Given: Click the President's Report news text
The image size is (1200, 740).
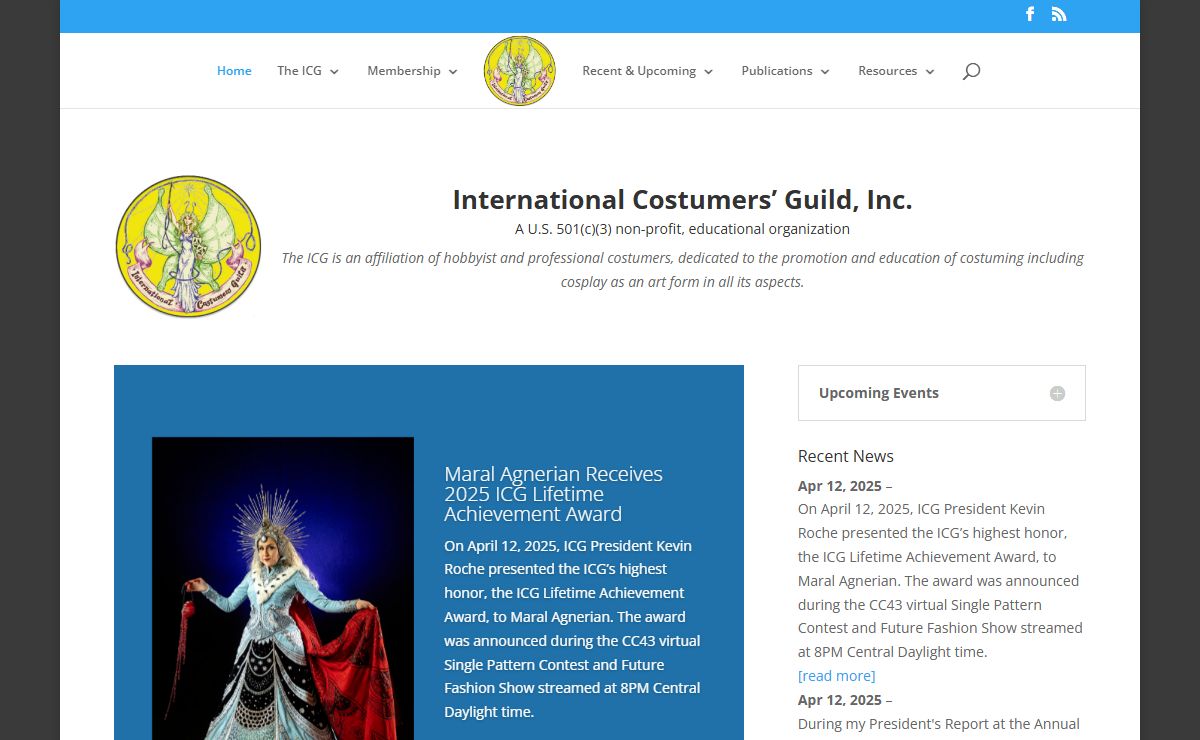Looking at the screenshot, I should (939, 724).
